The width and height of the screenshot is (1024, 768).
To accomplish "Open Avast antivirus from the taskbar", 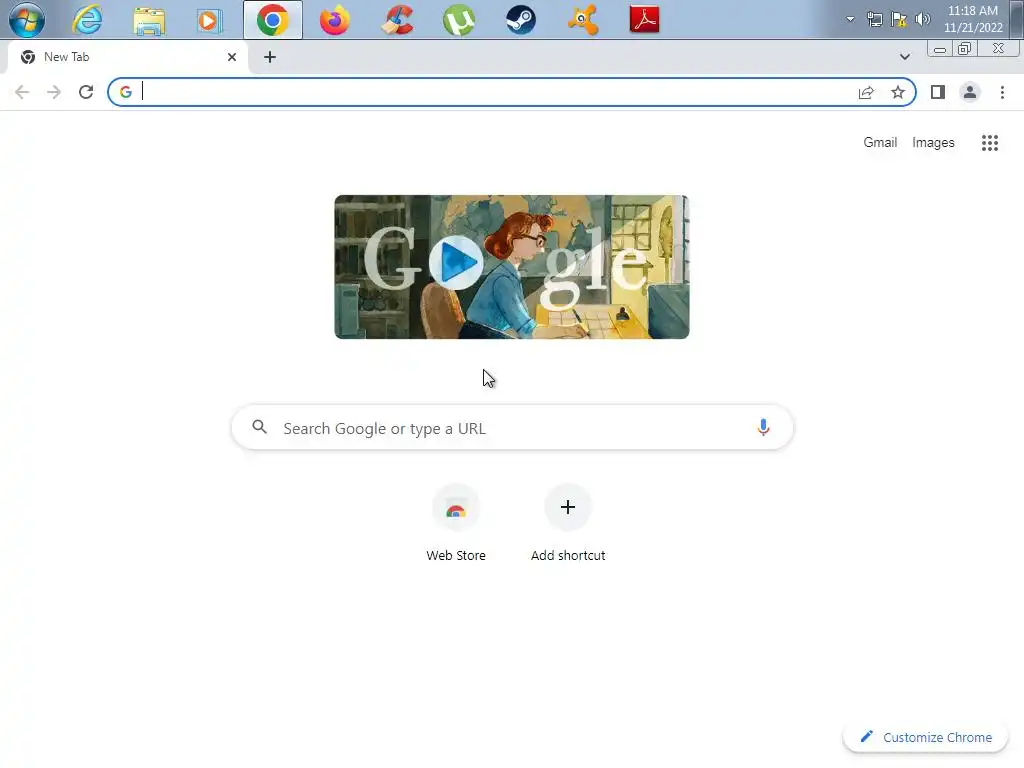I will (583, 20).
